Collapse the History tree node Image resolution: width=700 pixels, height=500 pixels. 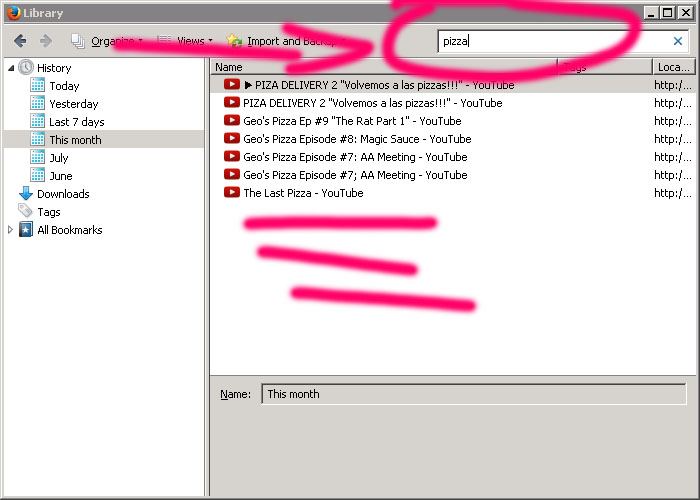pyautogui.click(x=11, y=68)
